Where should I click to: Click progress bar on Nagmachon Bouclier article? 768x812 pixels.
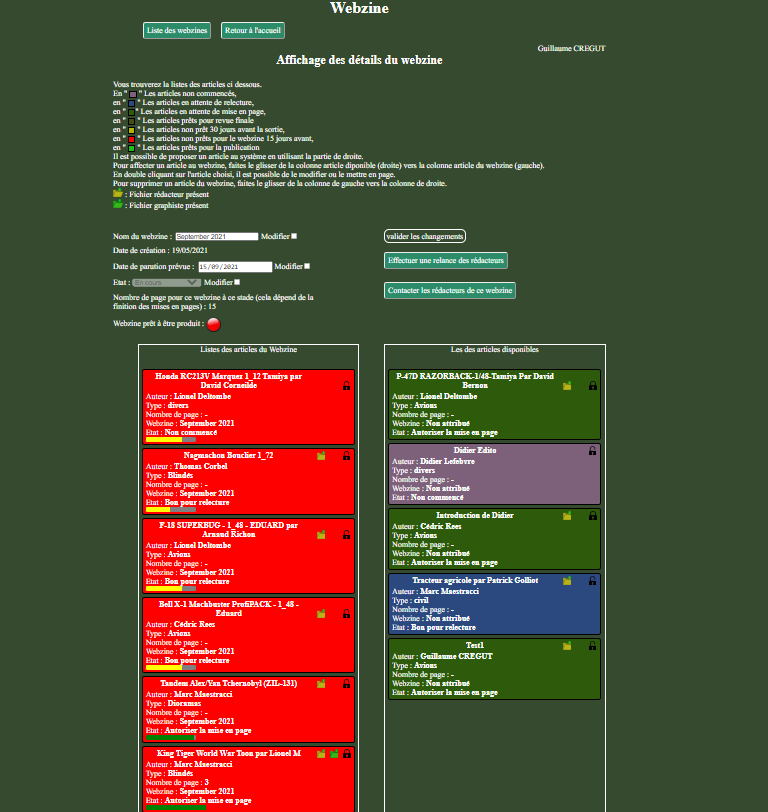171,510
